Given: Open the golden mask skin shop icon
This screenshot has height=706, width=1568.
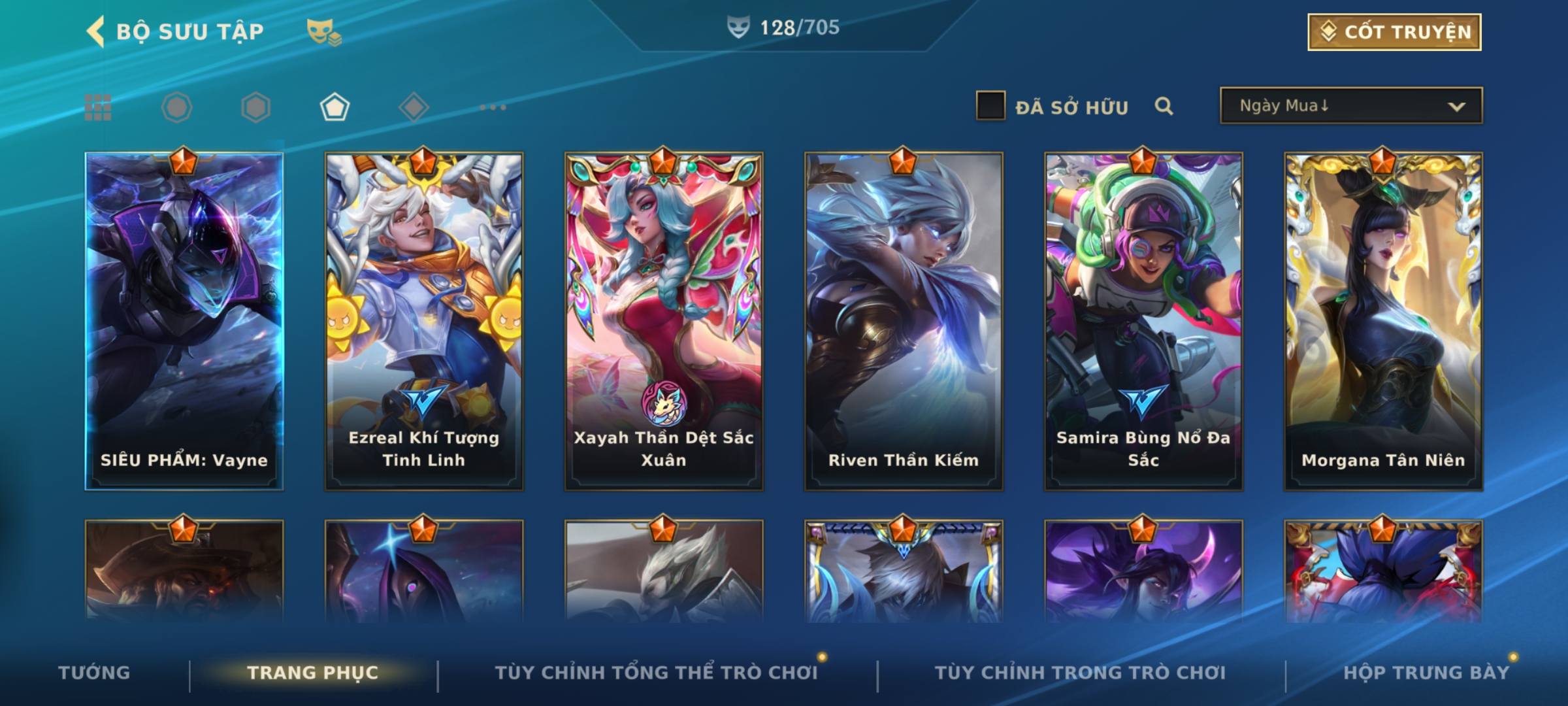Looking at the screenshot, I should [x=324, y=32].
